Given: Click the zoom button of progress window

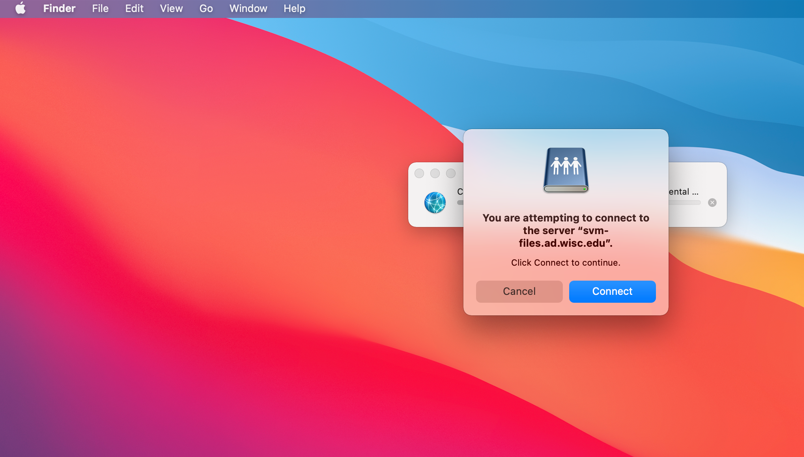Looking at the screenshot, I should [451, 174].
